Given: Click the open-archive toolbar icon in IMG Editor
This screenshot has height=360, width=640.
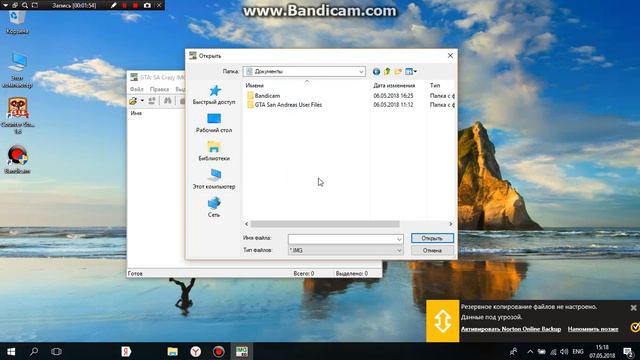Looking at the screenshot, I should click(133, 101).
